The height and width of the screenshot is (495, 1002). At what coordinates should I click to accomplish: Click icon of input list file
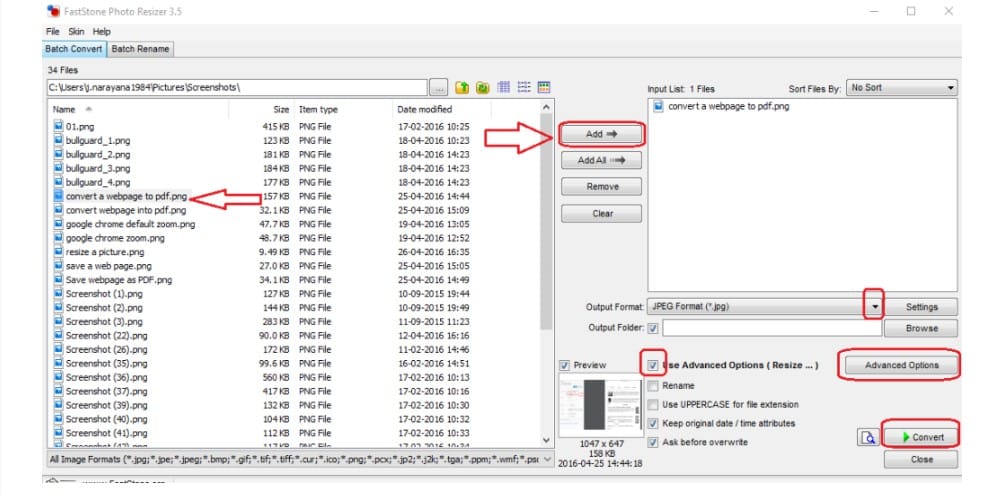659,107
